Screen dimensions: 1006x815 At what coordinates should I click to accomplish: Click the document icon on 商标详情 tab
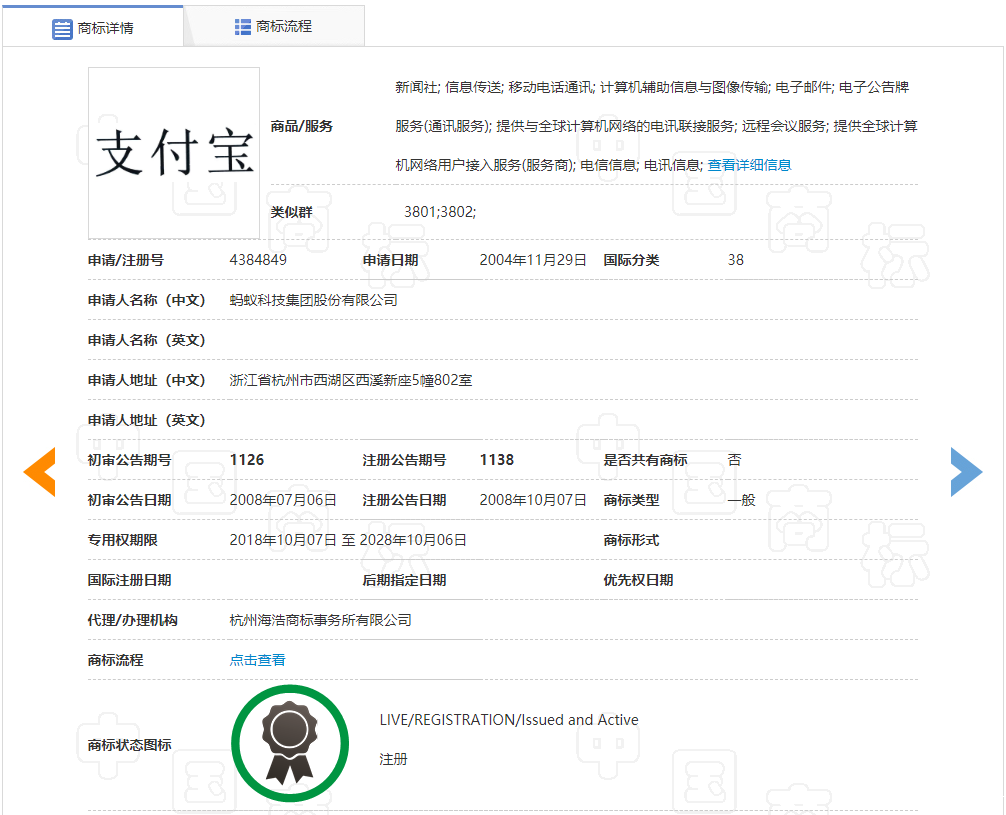[62, 28]
